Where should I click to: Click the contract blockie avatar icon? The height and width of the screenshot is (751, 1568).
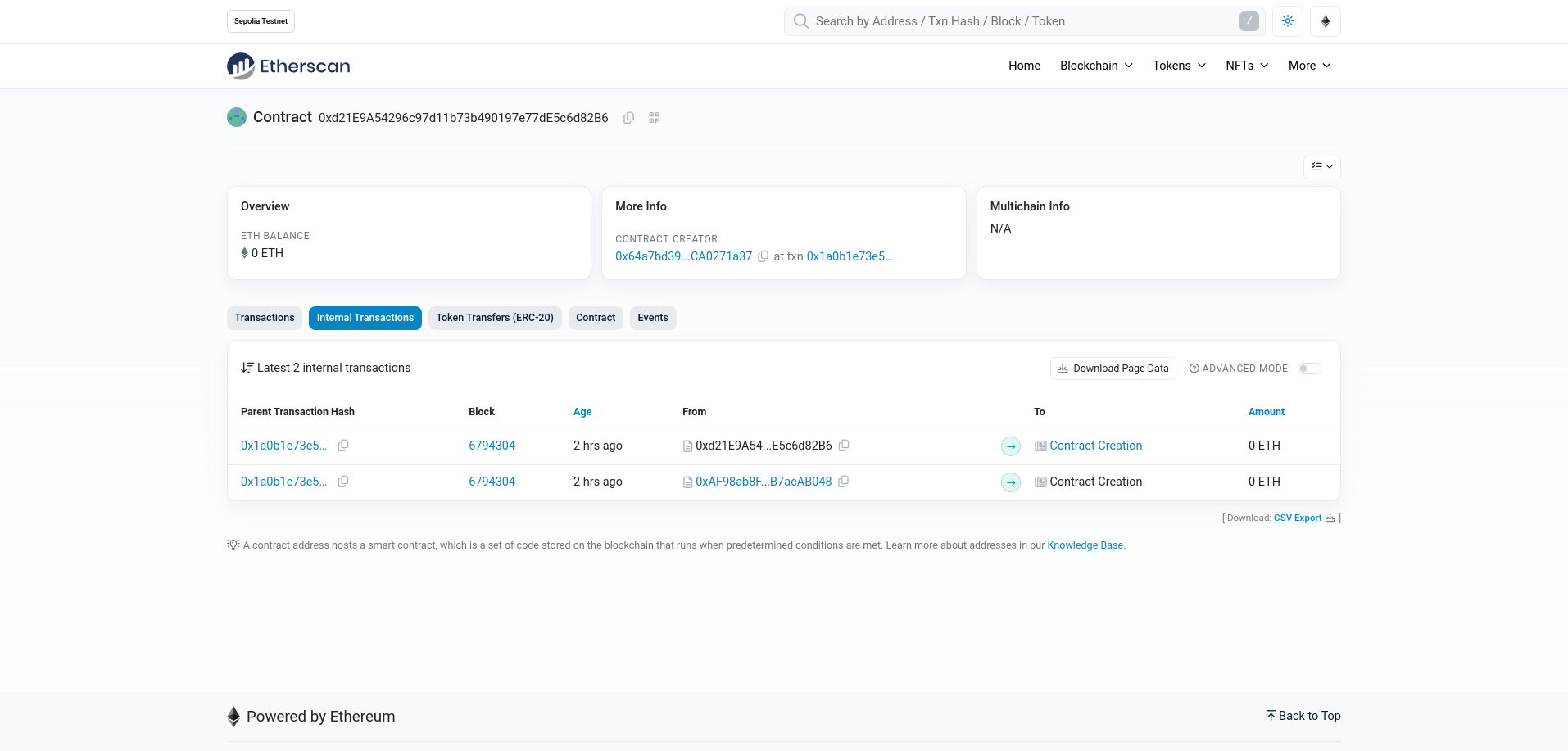click(x=237, y=117)
